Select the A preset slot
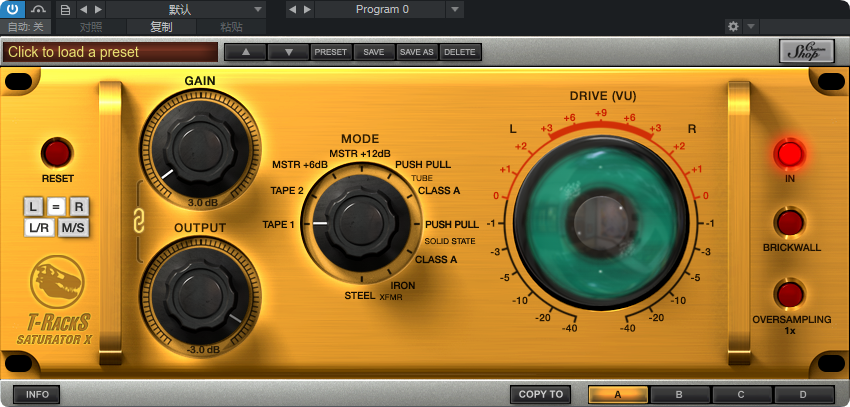This screenshot has width=850, height=407. point(619,395)
